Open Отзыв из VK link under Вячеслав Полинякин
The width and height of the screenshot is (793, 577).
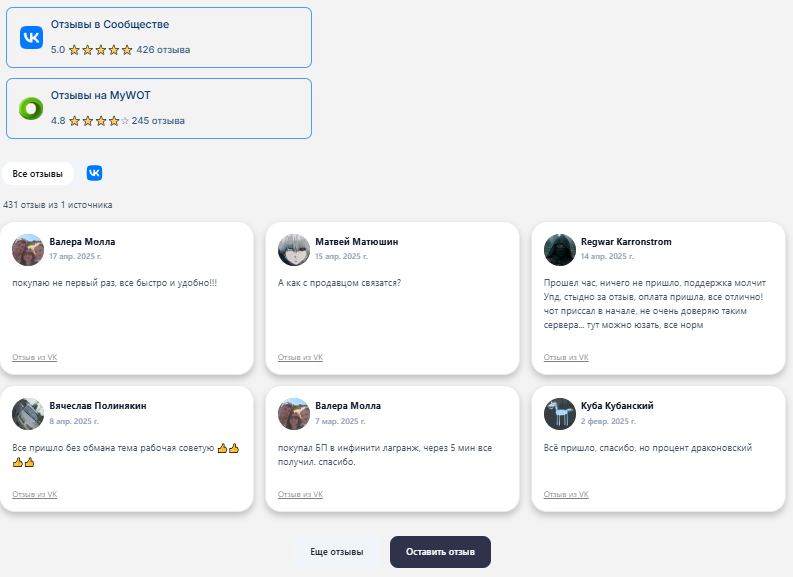(34, 495)
